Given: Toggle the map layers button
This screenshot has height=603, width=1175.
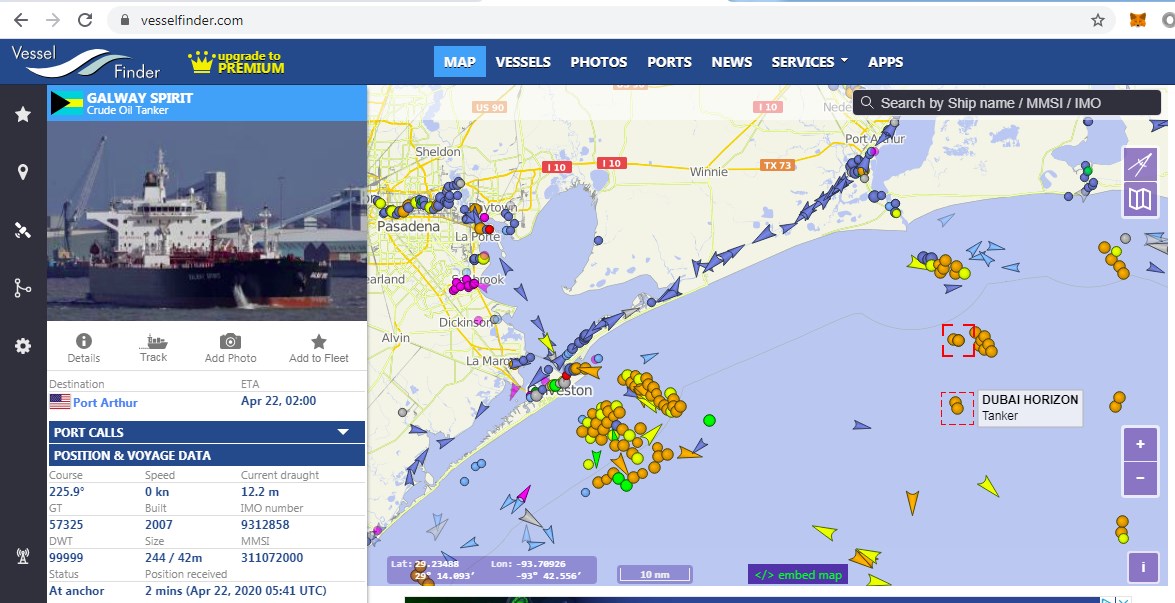Looking at the screenshot, I should (1140, 199).
